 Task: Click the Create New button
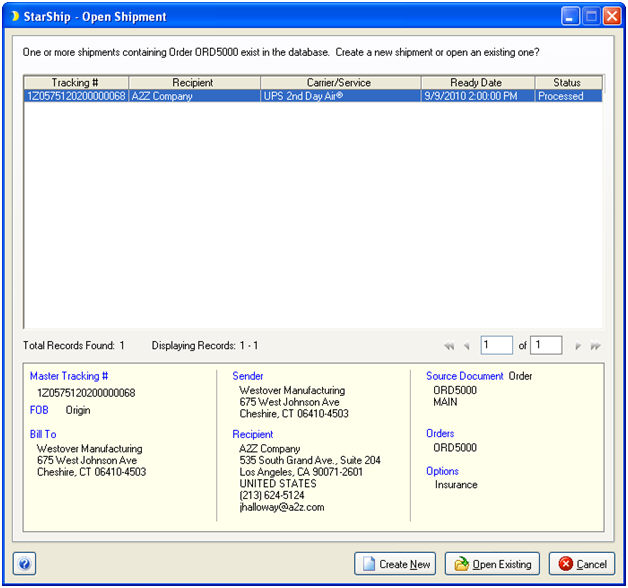pos(395,564)
